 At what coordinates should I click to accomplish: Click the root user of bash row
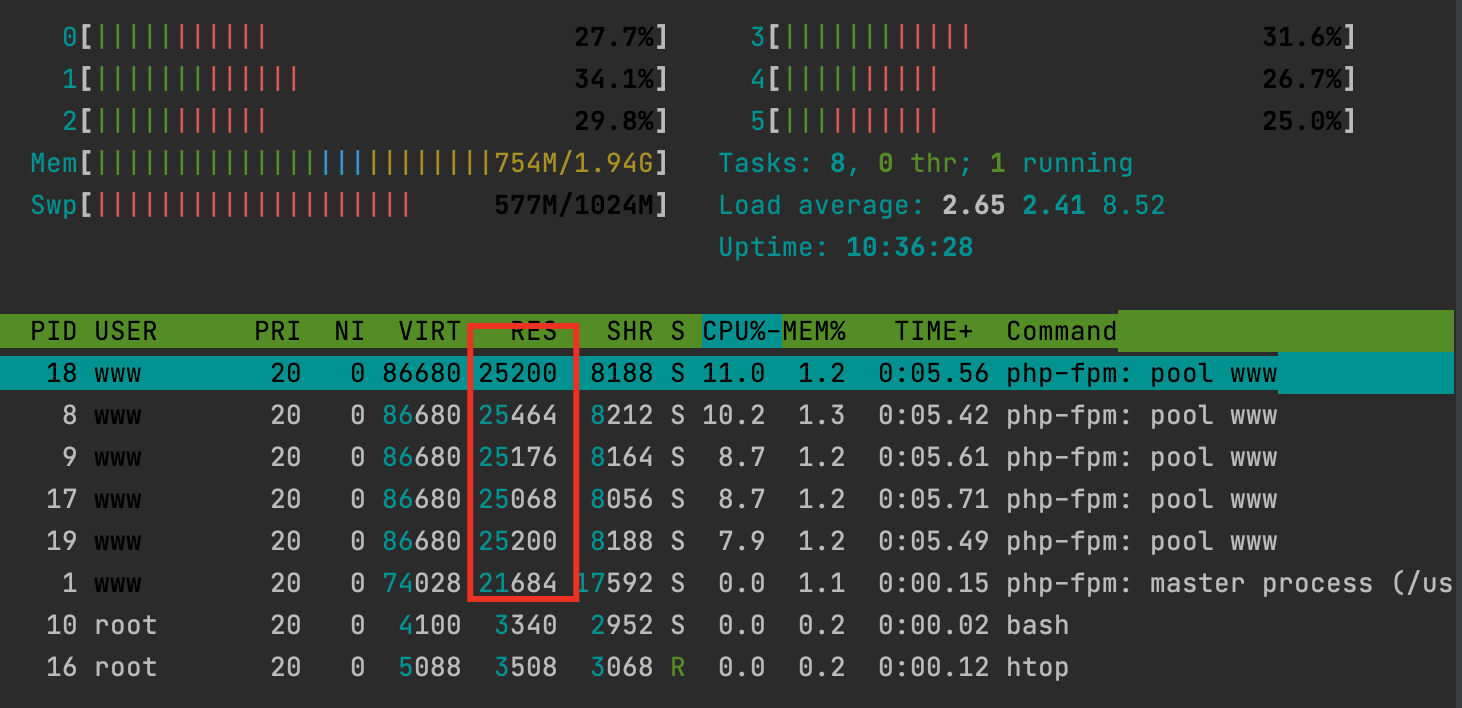[x=126, y=625]
